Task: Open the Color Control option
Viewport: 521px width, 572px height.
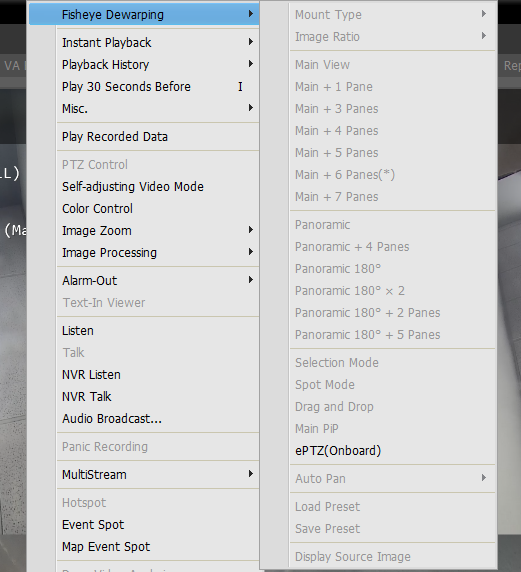Action: coord(158,208)
